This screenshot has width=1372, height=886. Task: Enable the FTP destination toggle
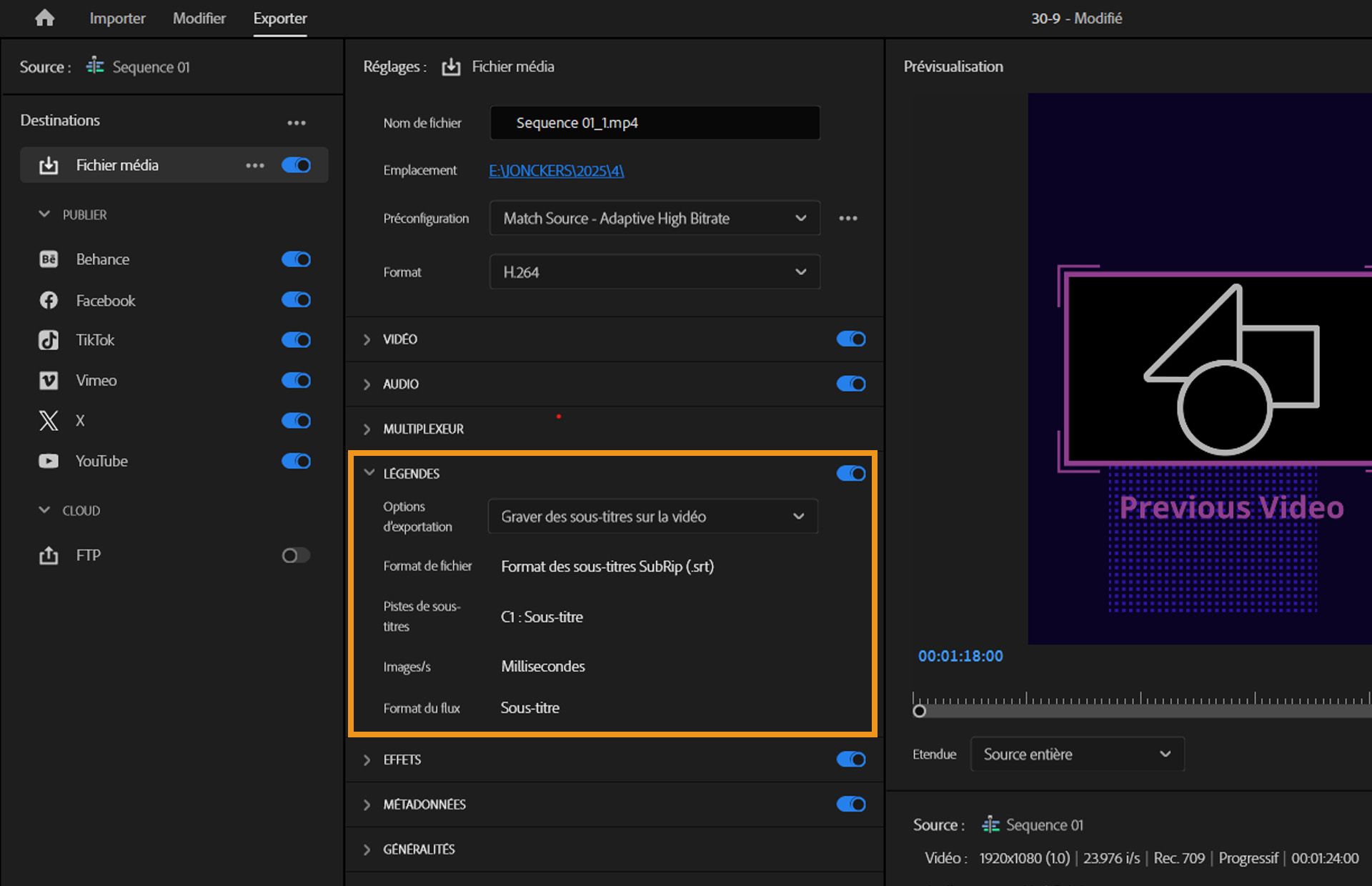[x=295, y=555]
